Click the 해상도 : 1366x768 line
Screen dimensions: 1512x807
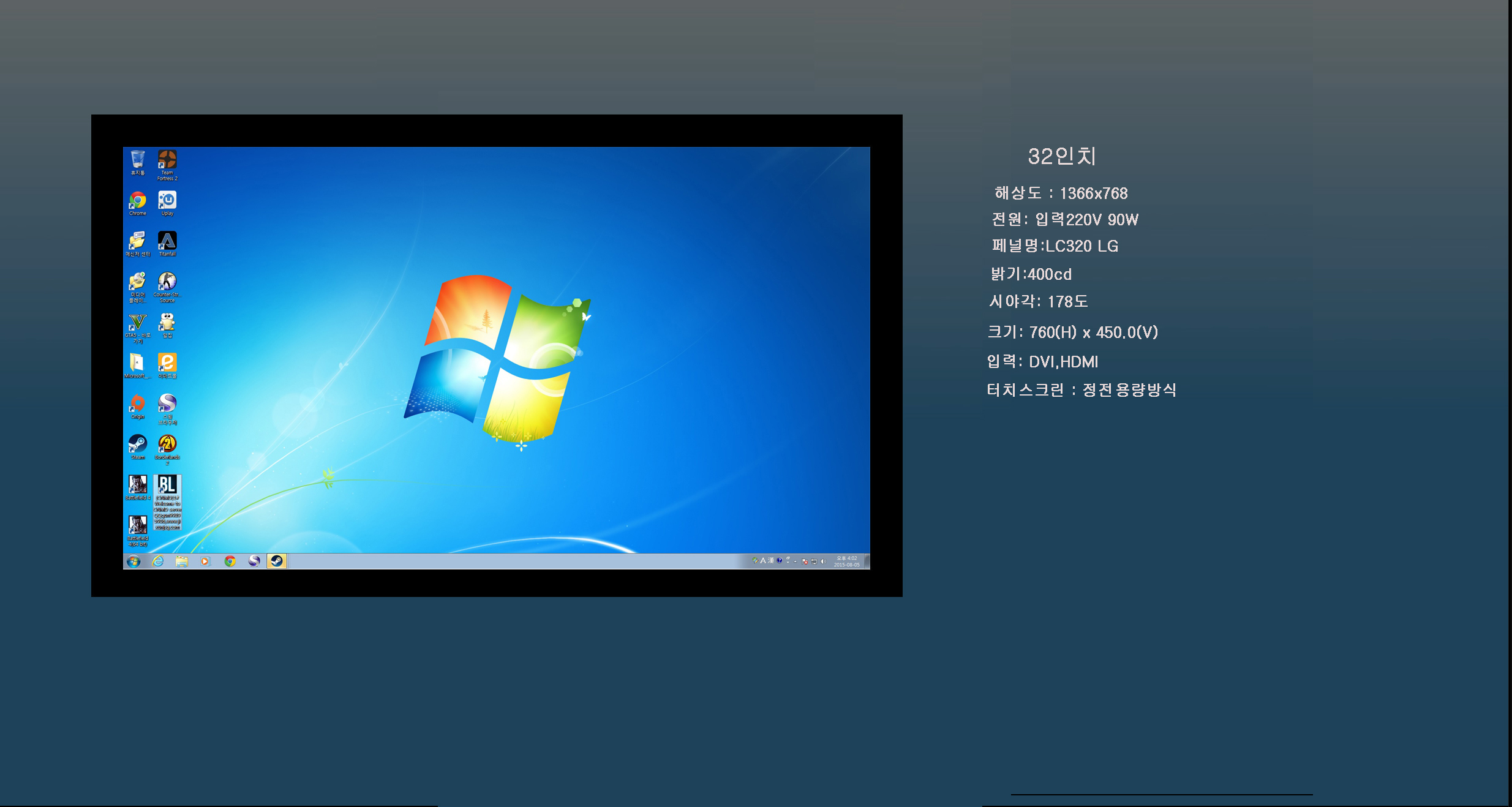click(1061, 193)
